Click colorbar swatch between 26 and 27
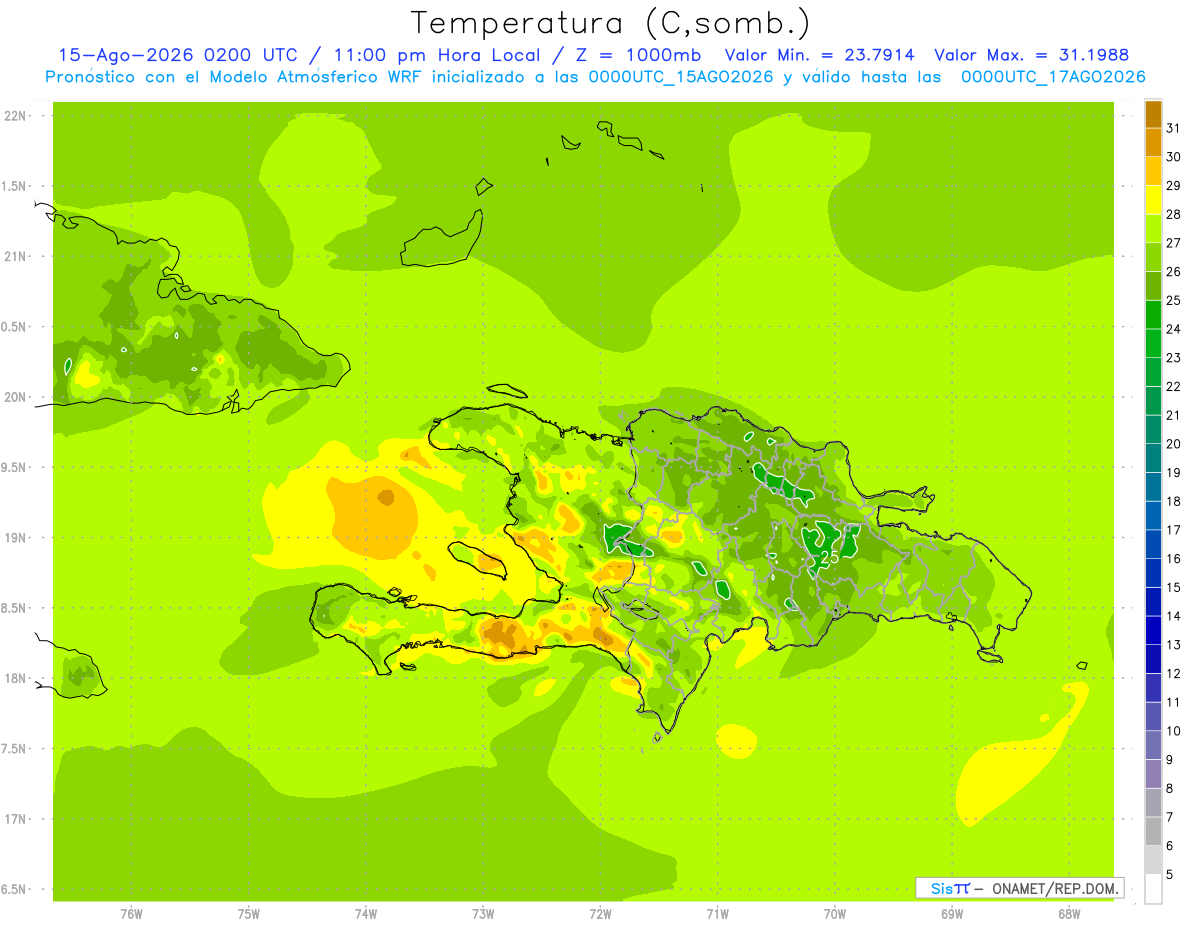The width and height of the screenshot is (1200, 927). pyautogui.click(x=1153, y=257)
